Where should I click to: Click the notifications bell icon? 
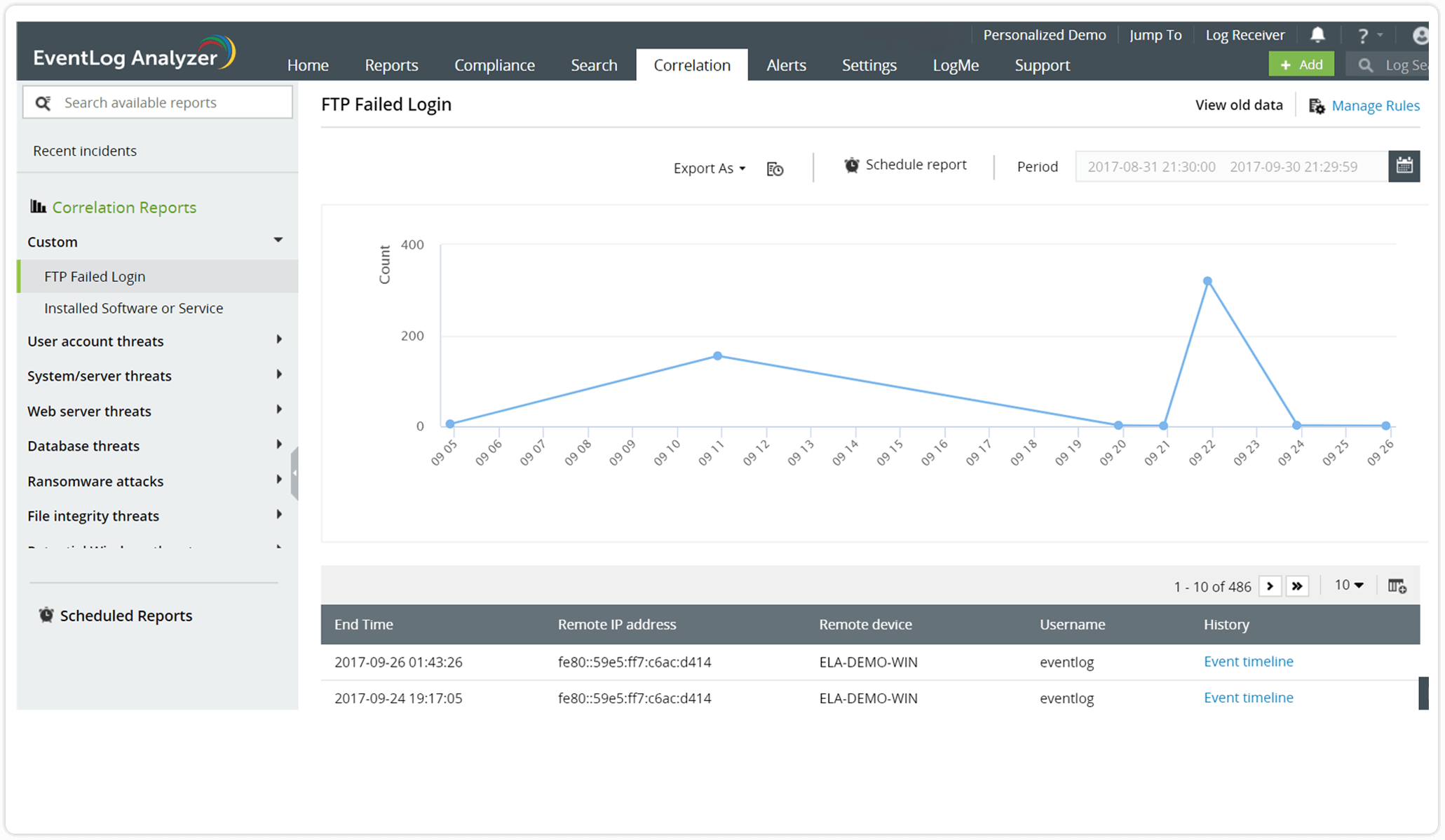(x=1317, y=34)
